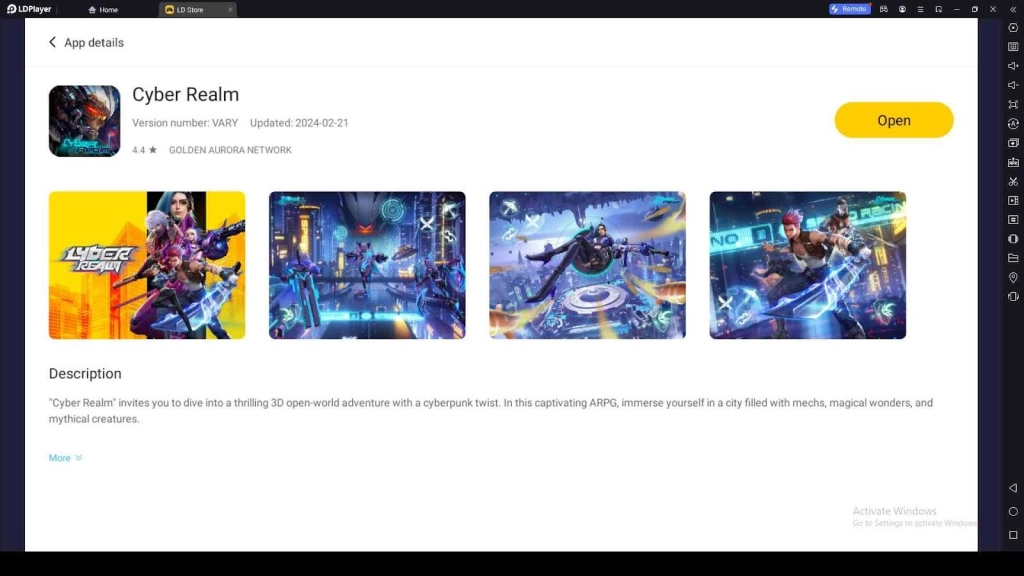Start the video recorder sidebar icon

coord(1013,200)
